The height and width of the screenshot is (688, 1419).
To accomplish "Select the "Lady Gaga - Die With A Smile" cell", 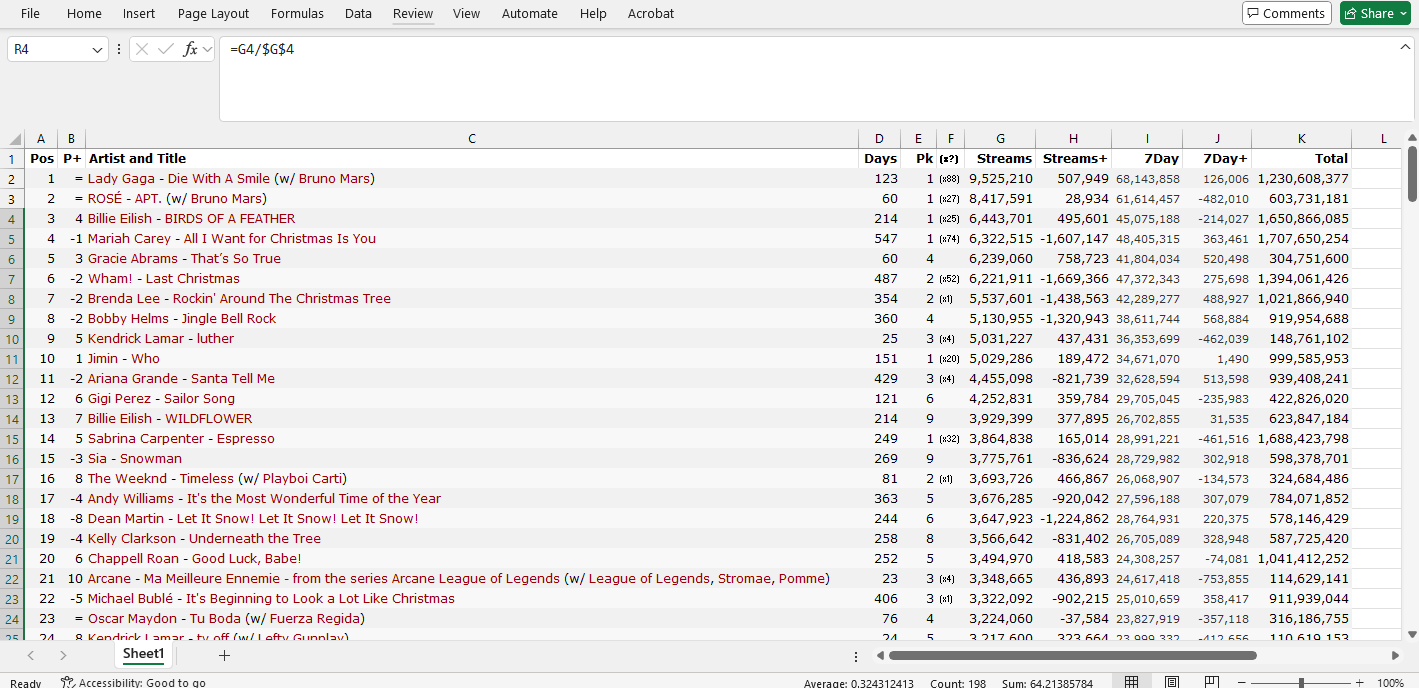I will tap(472, 179).
